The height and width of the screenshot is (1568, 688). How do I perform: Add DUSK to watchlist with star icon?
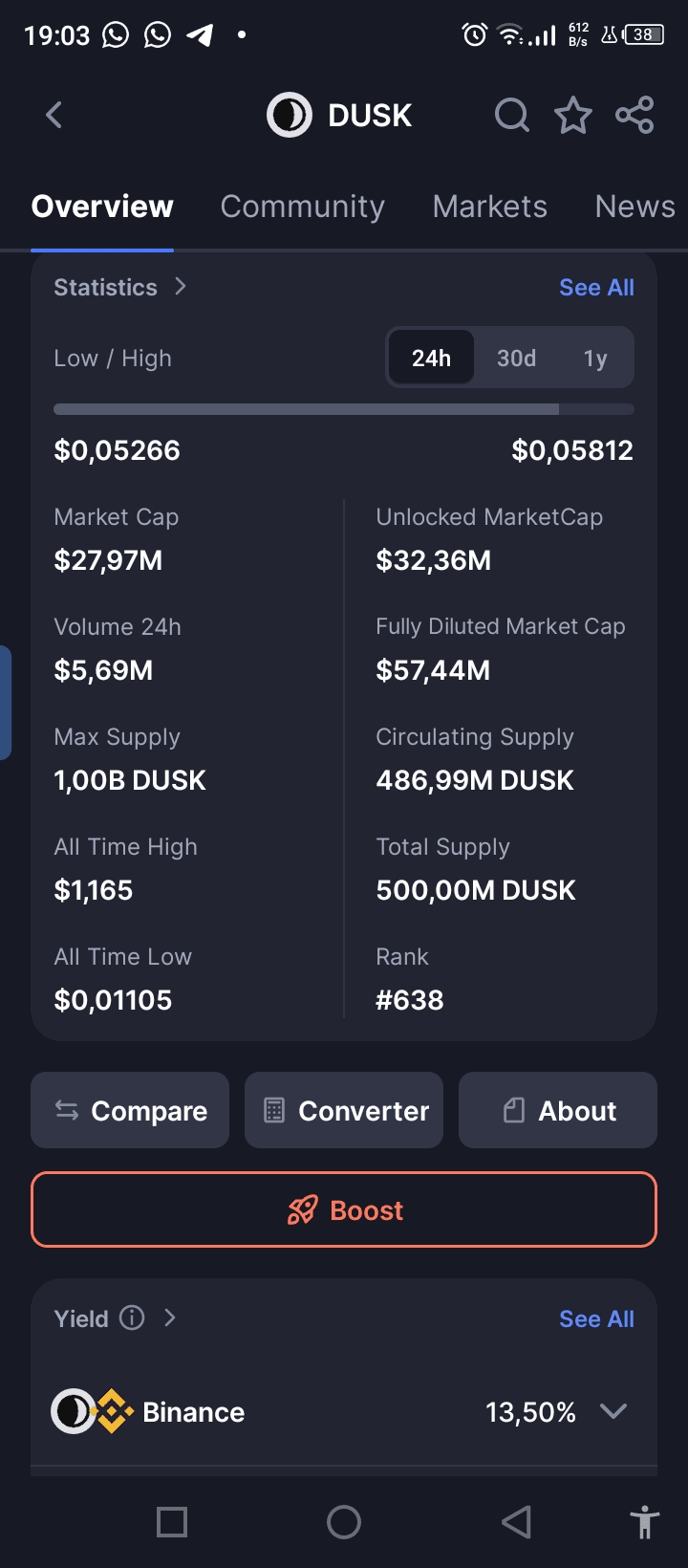point(573,116)
